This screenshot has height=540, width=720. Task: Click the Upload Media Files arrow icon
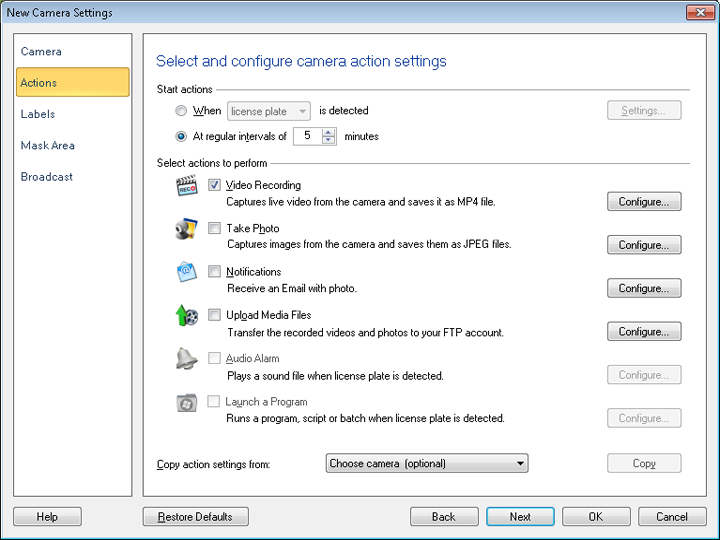coord(186,317)
